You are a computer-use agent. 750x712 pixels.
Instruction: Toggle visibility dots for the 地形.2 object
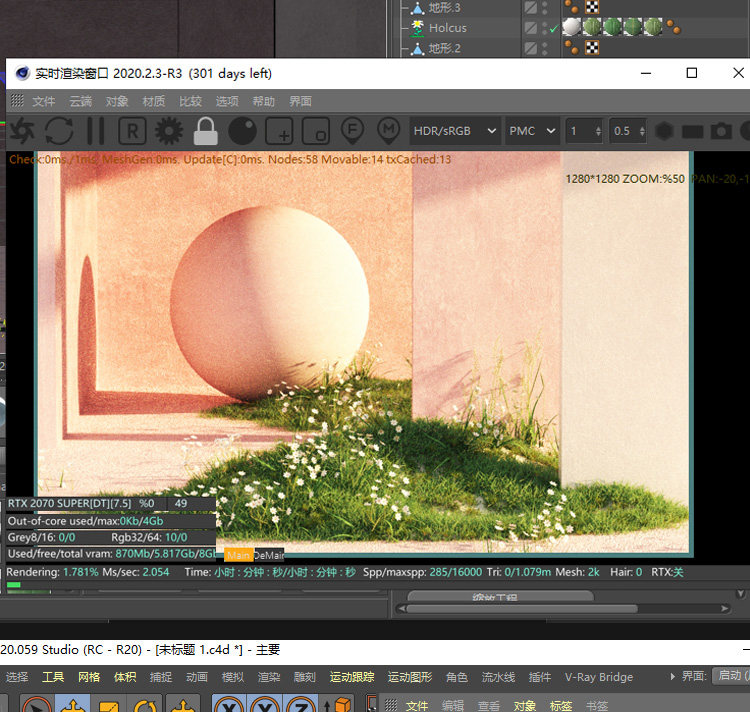click(545, 48)
